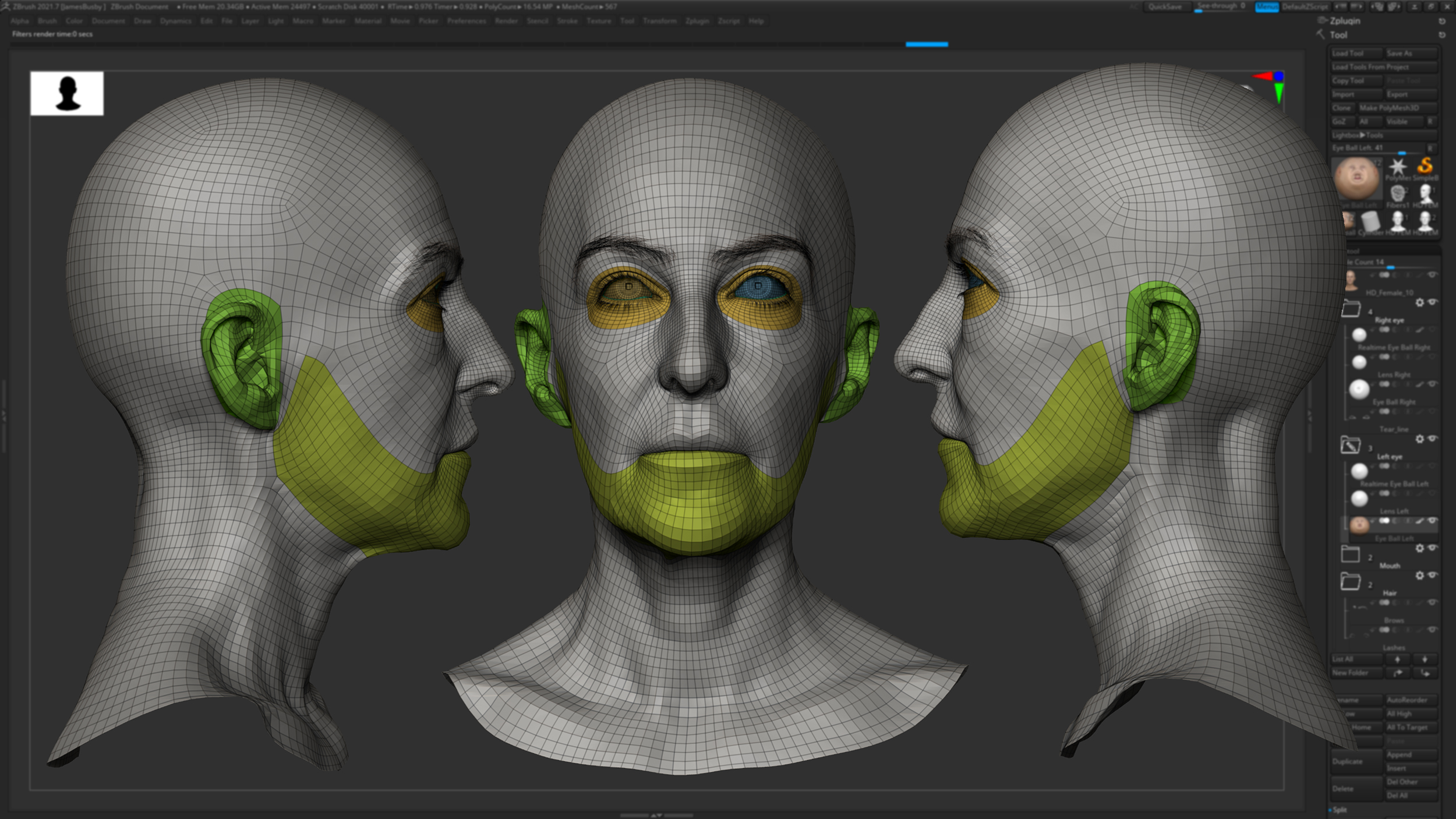This screenshot has width=1456, height=819.
Task: Toggle the Brows subtool visibility eye
Action: (1432, 602)
